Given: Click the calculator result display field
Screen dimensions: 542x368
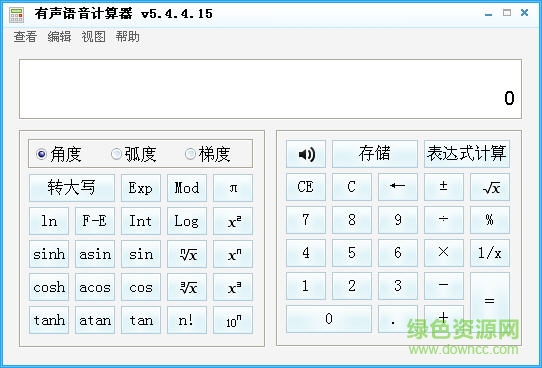Looking at the screenshot, I should [x=270, y=89].
